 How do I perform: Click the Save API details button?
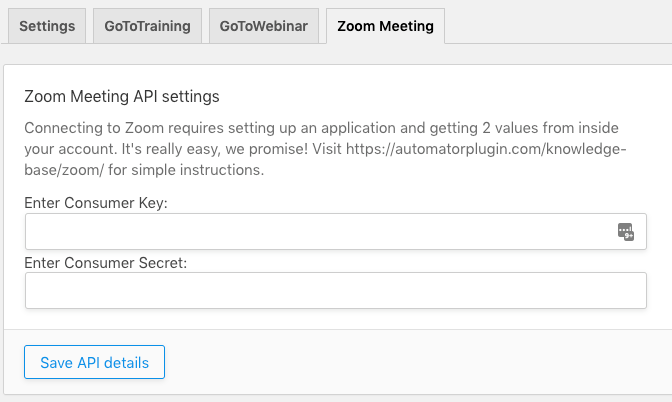(x=94, y=362)
